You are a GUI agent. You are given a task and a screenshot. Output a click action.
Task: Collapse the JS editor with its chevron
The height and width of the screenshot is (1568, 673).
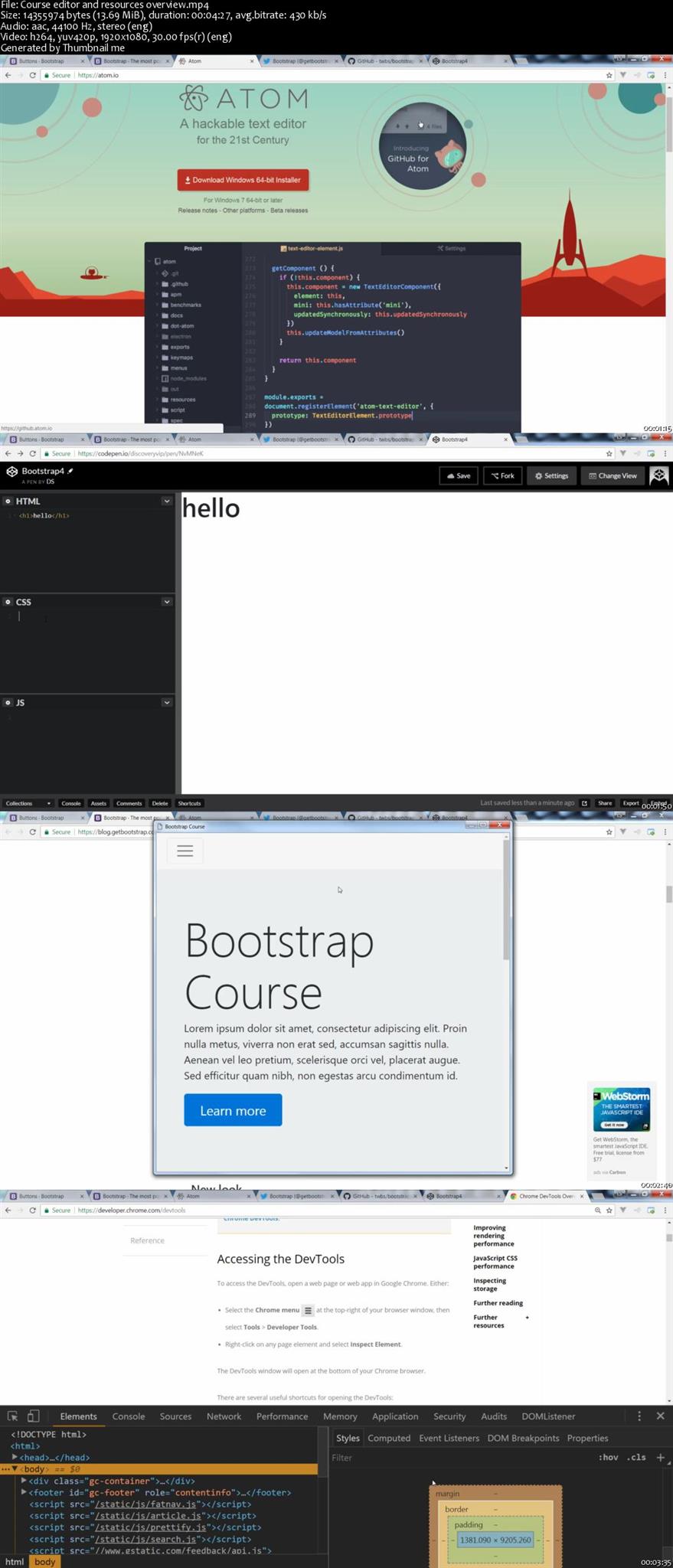166,702
